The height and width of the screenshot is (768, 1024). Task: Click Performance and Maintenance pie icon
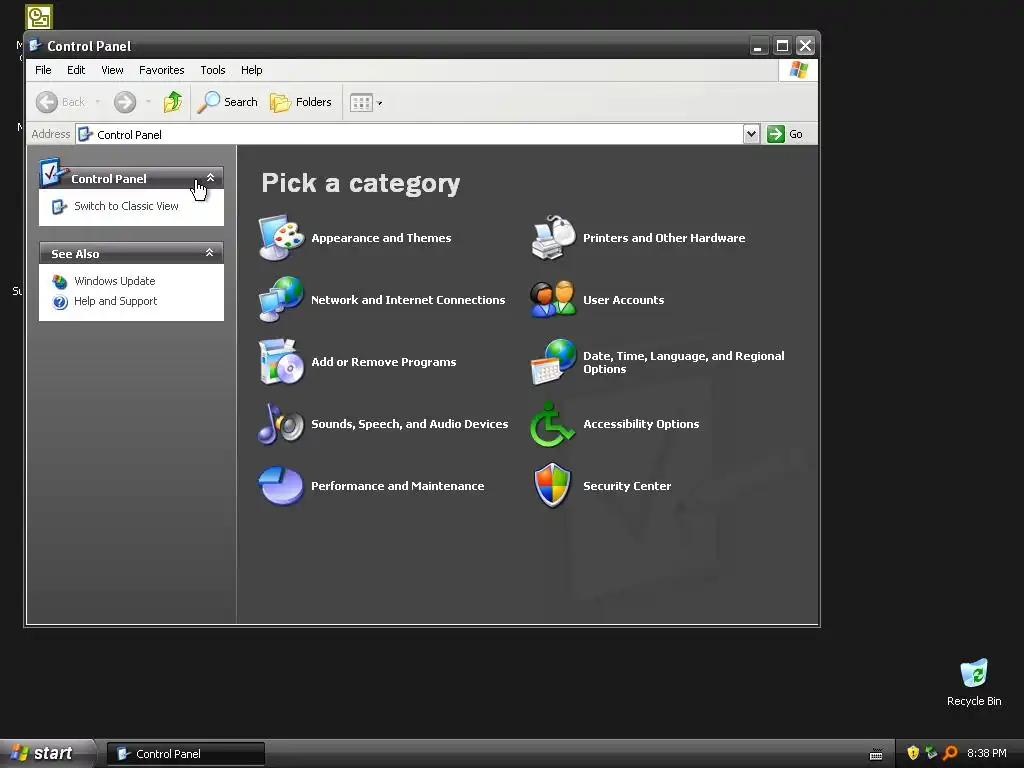coord(281,486)
